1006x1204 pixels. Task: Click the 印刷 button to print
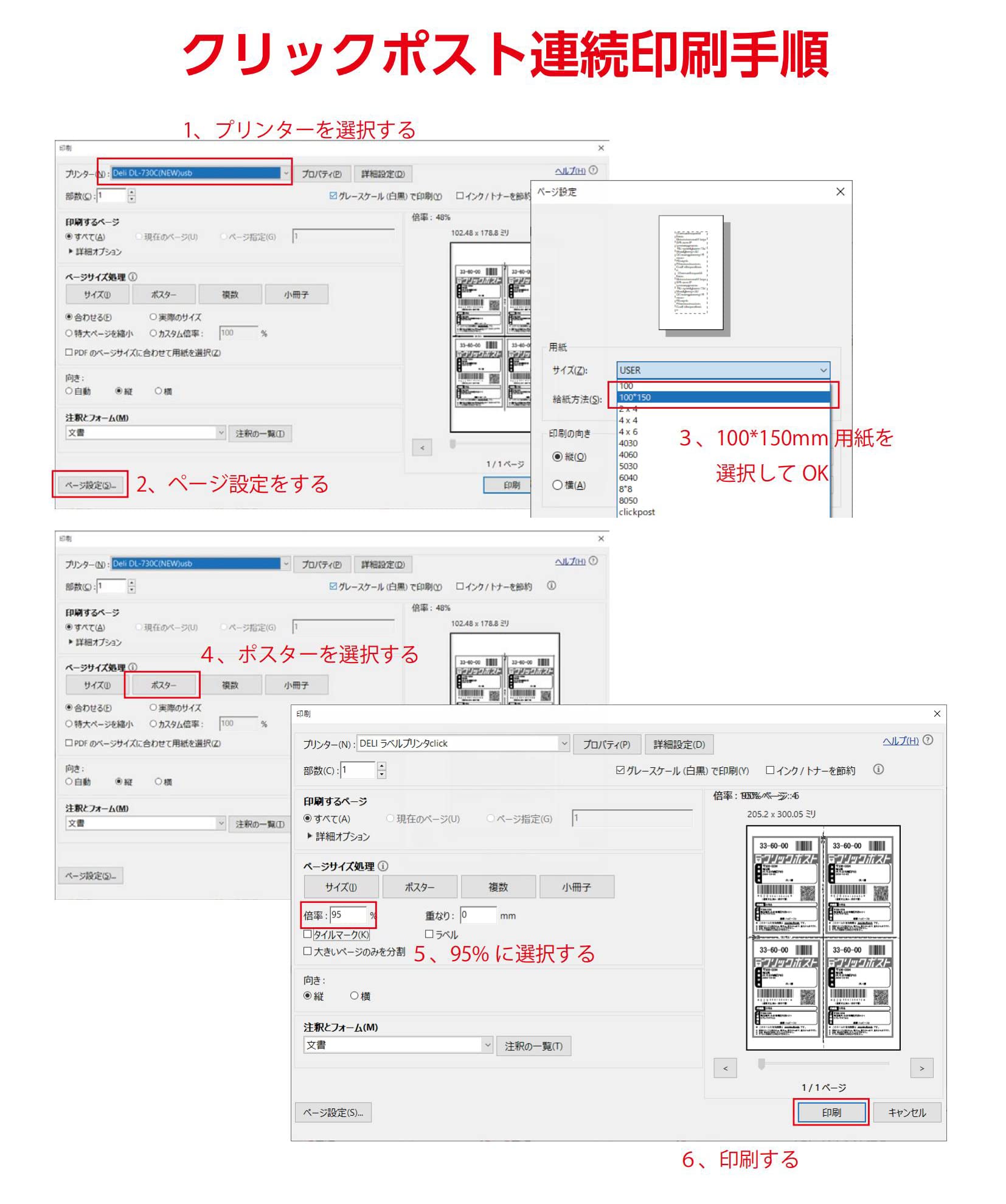point(831,1112)
